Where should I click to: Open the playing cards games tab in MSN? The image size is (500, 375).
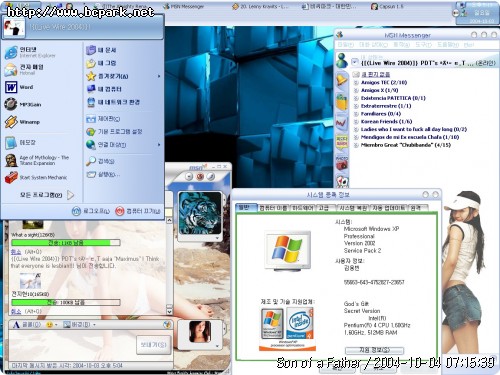(342, 181)
